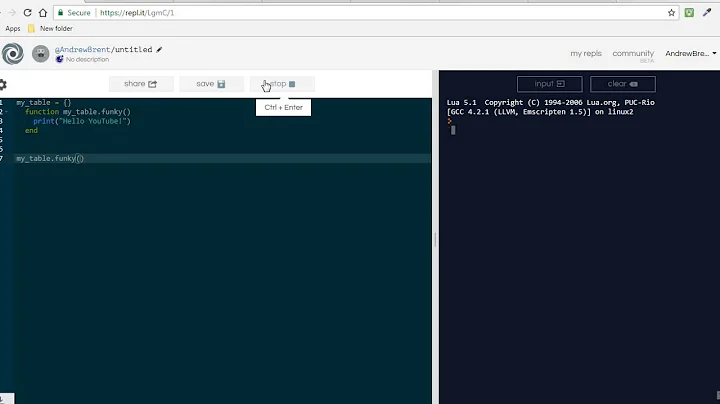Click the Lua language icon beside No description
The width and height of the screenshot is (720, 404).
pos(59,59)
